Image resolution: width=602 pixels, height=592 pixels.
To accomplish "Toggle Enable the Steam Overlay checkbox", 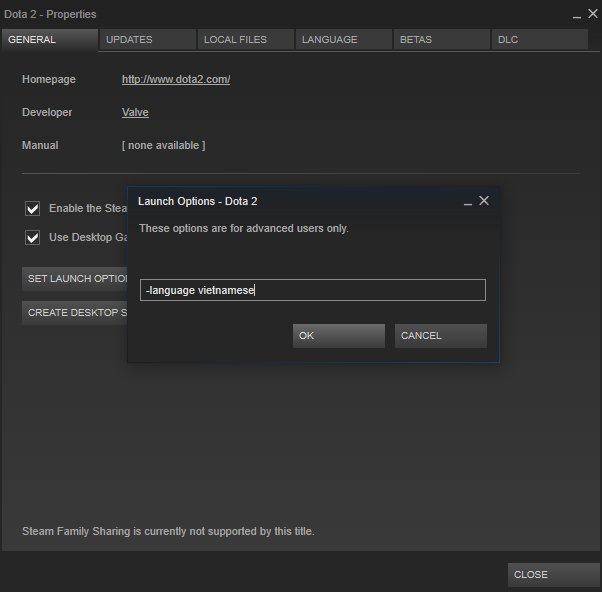I will 33,209.
